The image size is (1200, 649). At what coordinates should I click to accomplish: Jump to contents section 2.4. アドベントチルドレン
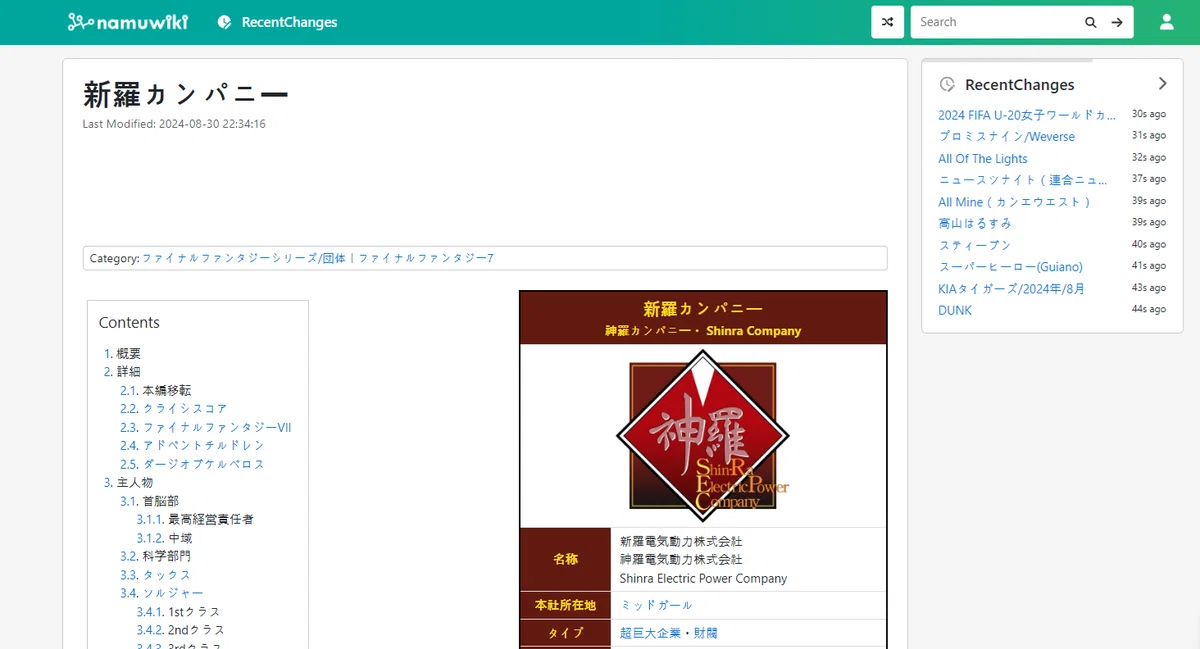pos(192,445)
